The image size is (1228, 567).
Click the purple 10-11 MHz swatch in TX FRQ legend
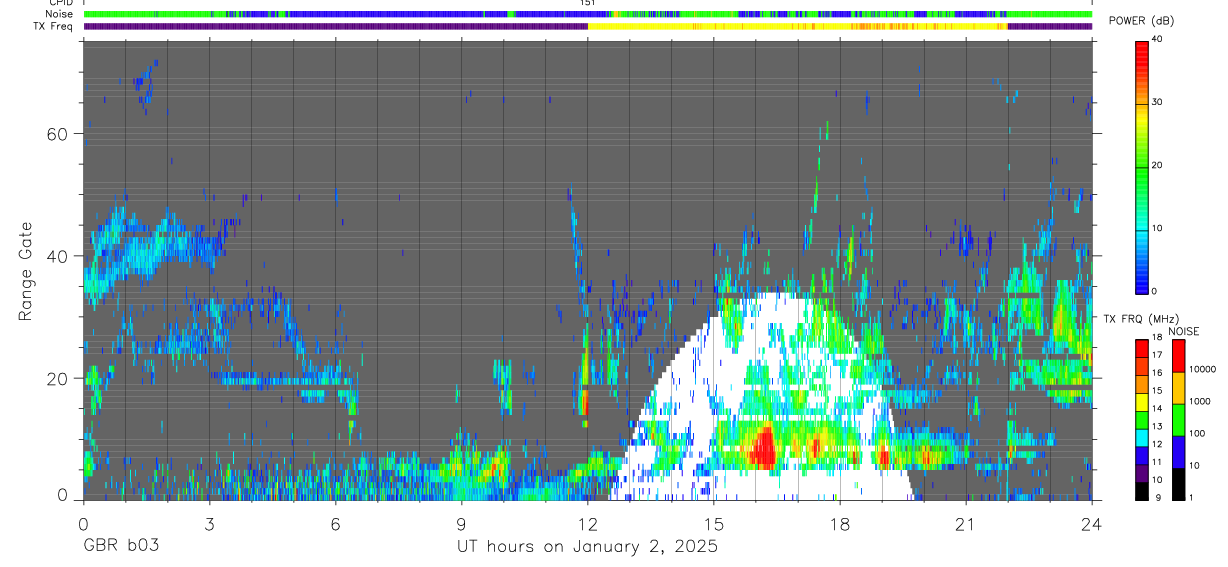coord(1141,474)
